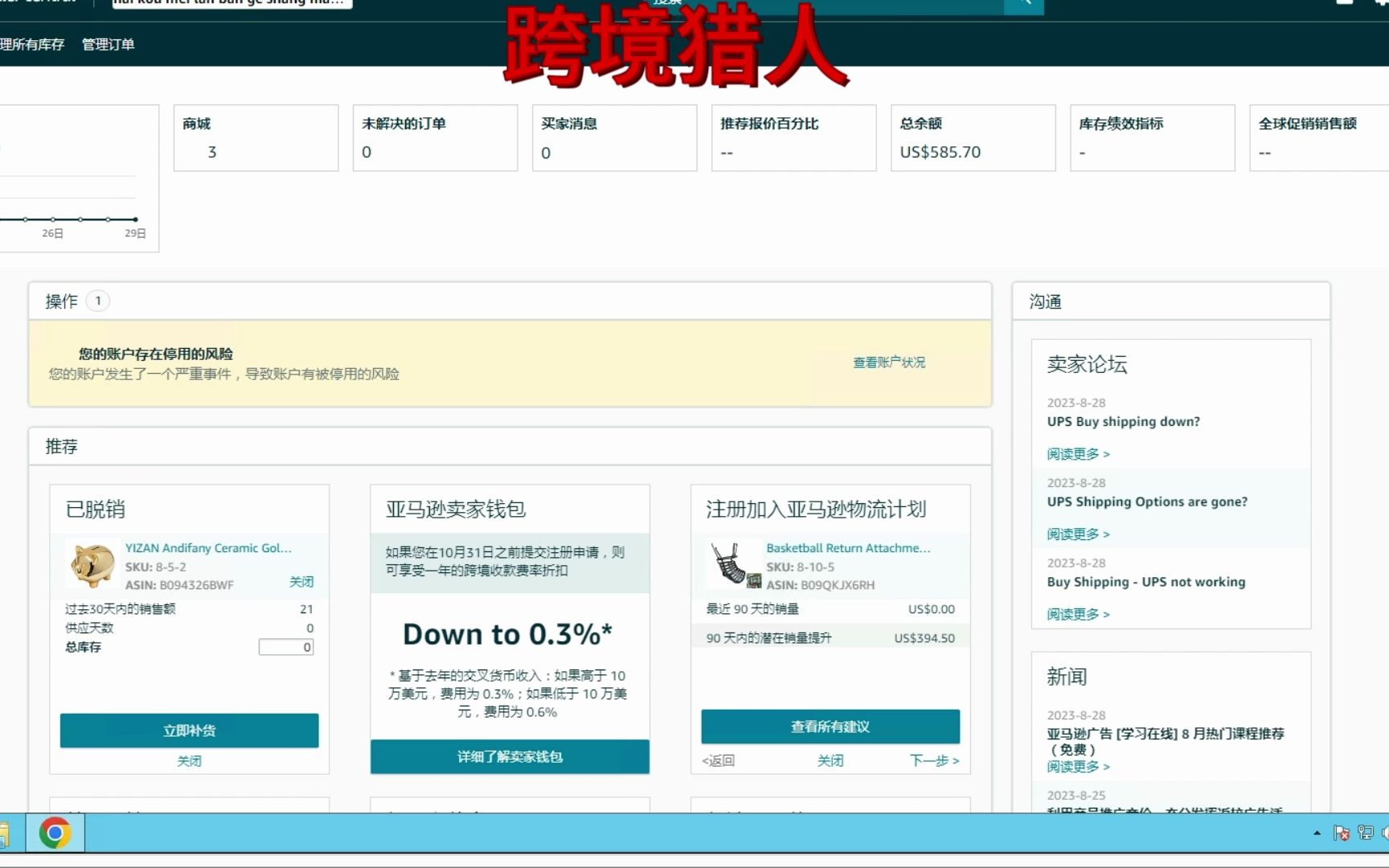Click Down to 0.3%* headline
This screenshot has height=868, width=1389.
pyautogui.click(x=507, y=634)
